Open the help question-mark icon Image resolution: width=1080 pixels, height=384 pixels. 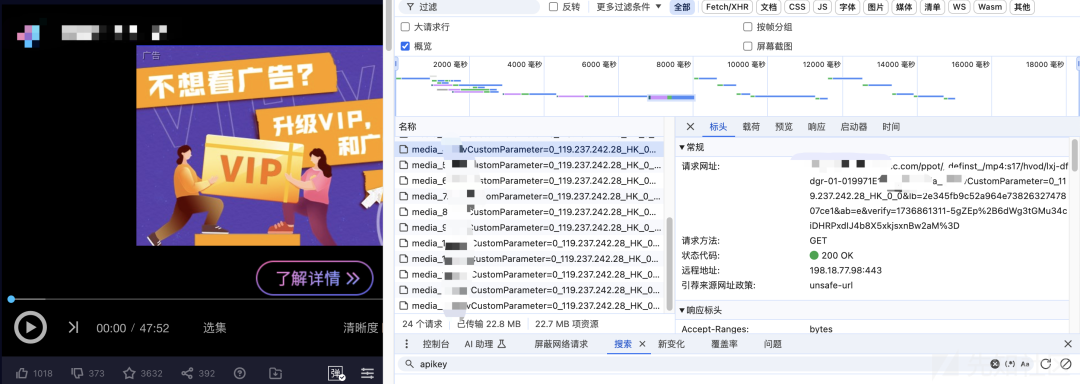click(x=240, y=373)
